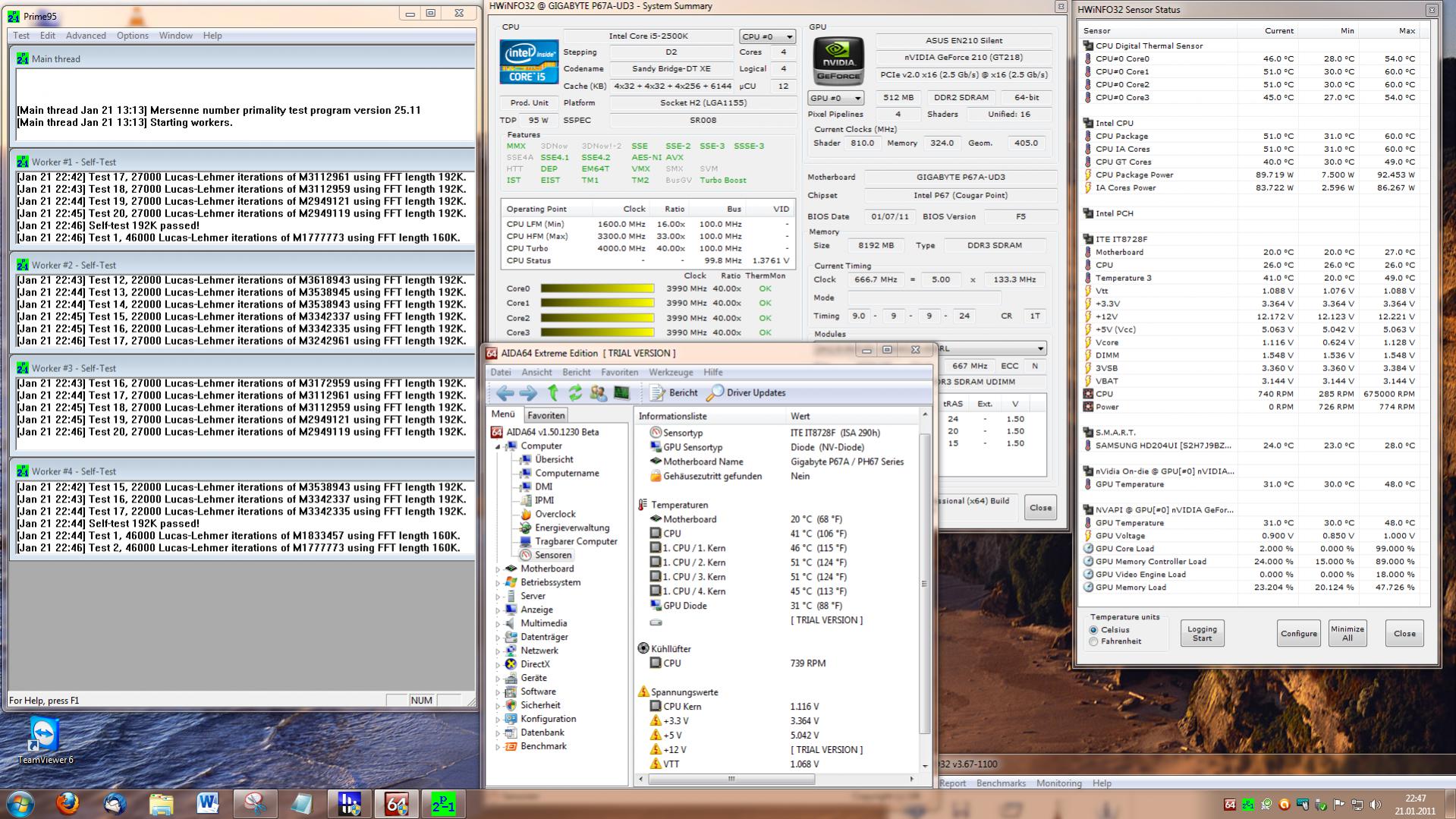Select Sensoren in AIDA64 tree
Image resolution: width=1456 pixels, height=819 pixels.
pos(553,556)
